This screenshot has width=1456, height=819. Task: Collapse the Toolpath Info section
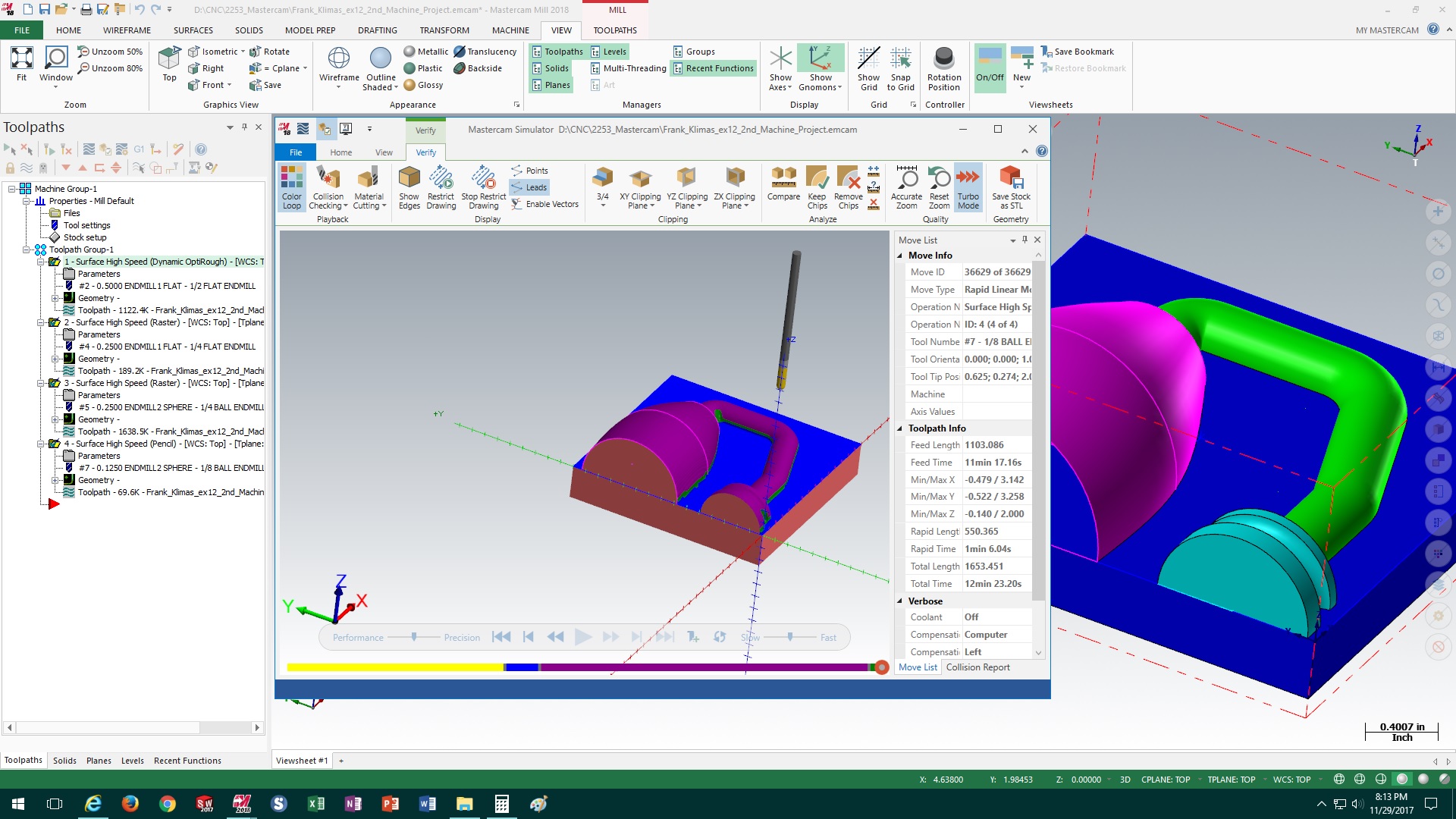coord(900,428)
